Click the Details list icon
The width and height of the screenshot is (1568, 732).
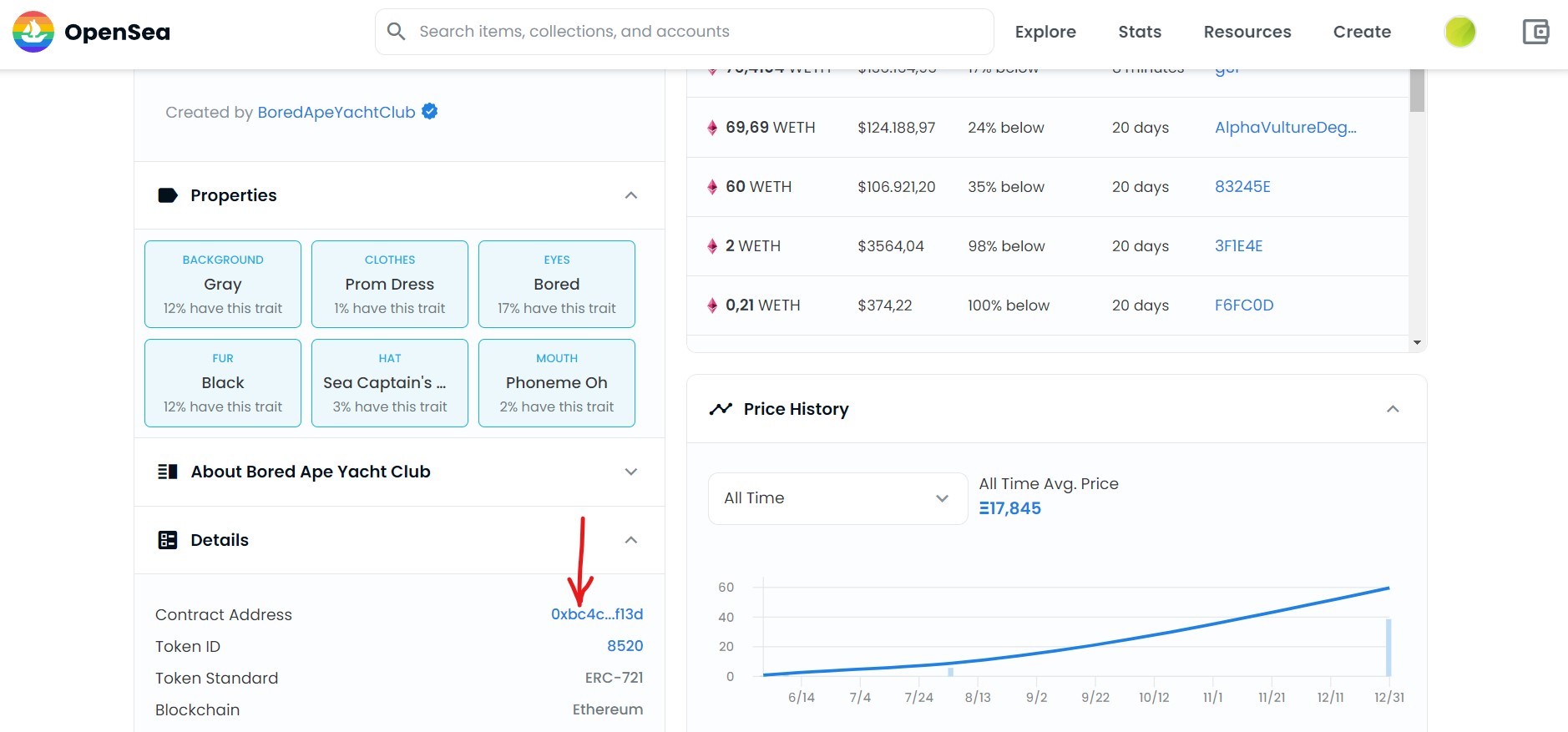click(168, 540)
